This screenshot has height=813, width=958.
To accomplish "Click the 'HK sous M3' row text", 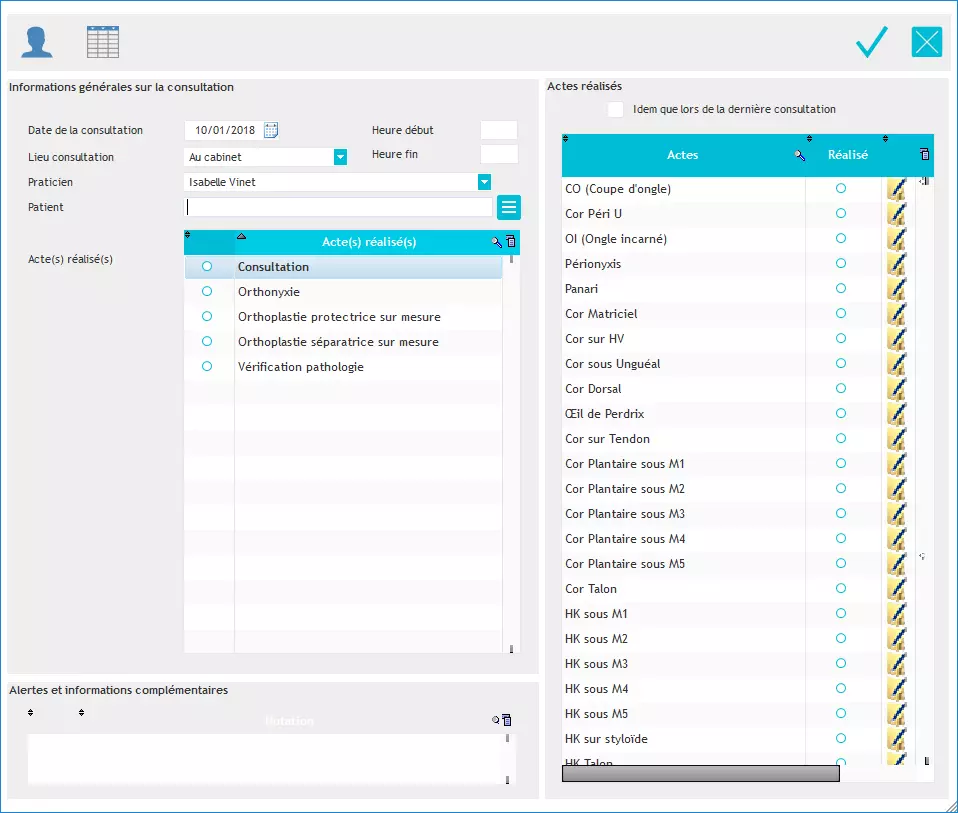I will click(596, 664).
